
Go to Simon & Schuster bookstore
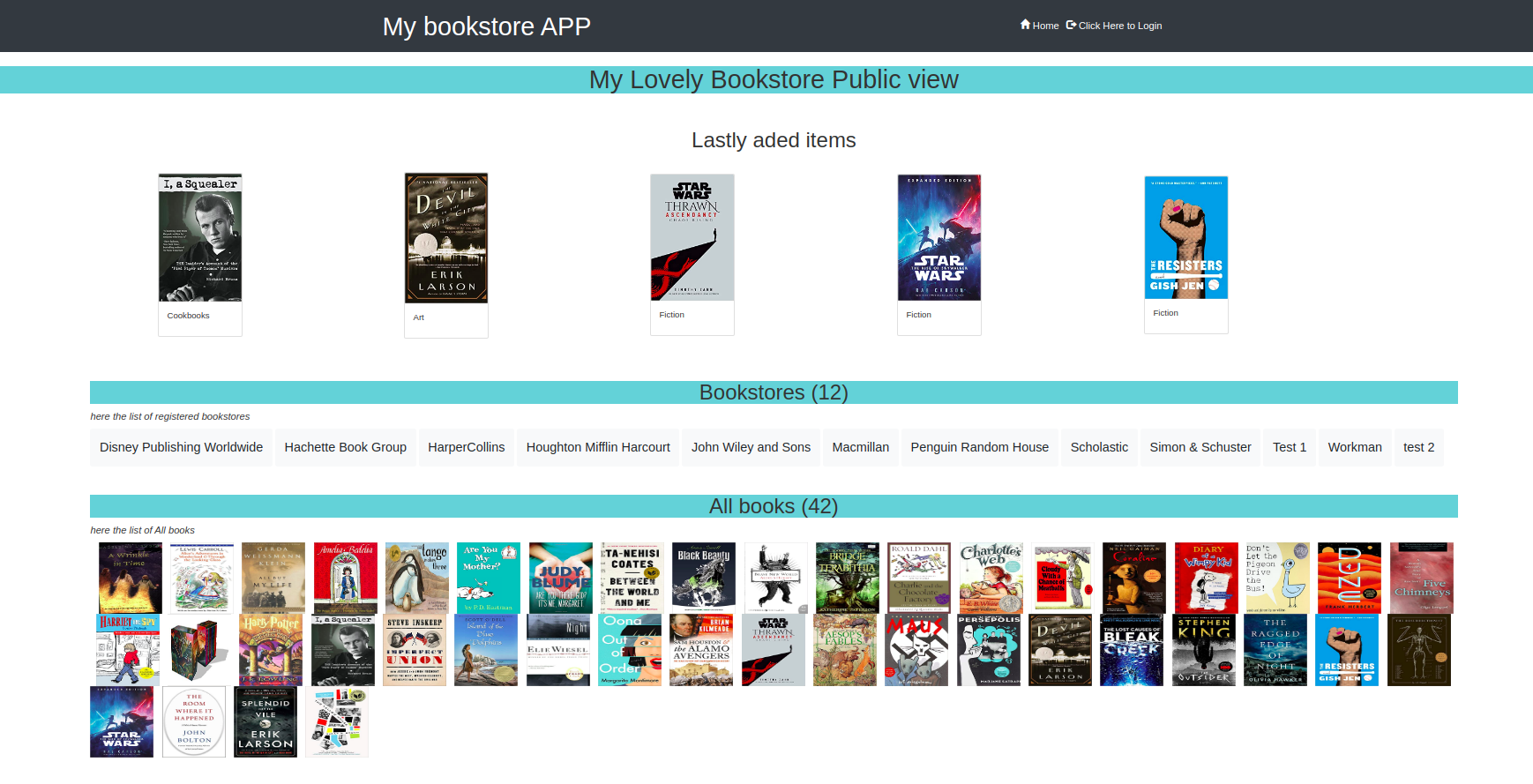1200,447
